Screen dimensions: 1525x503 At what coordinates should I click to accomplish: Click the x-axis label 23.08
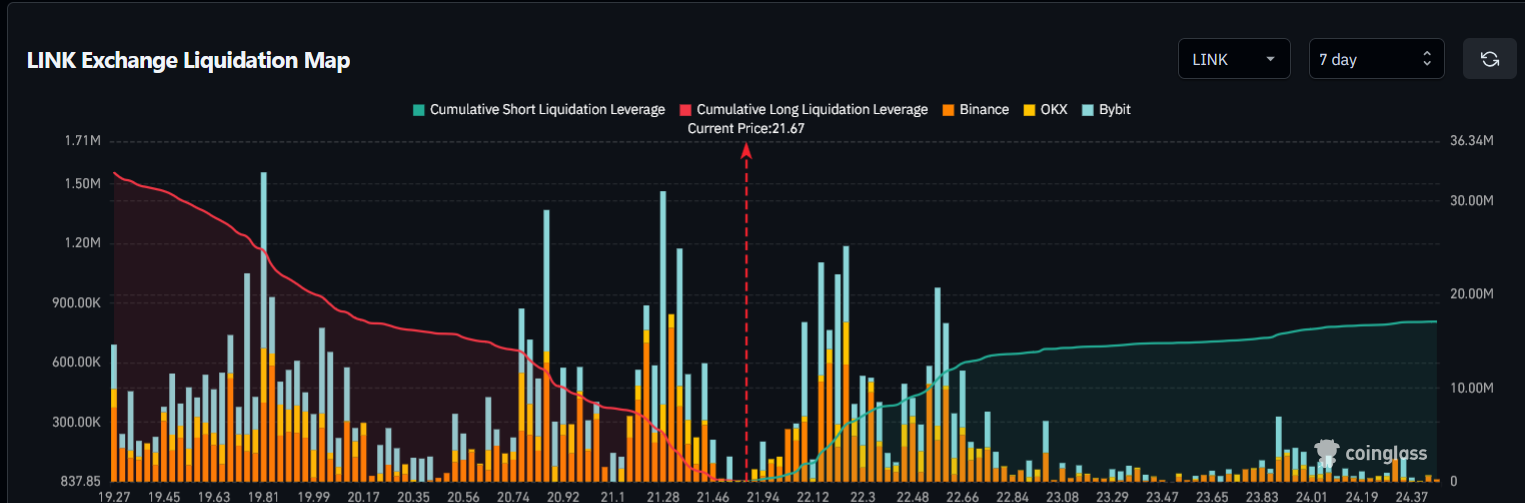[x=1062, y=496]
